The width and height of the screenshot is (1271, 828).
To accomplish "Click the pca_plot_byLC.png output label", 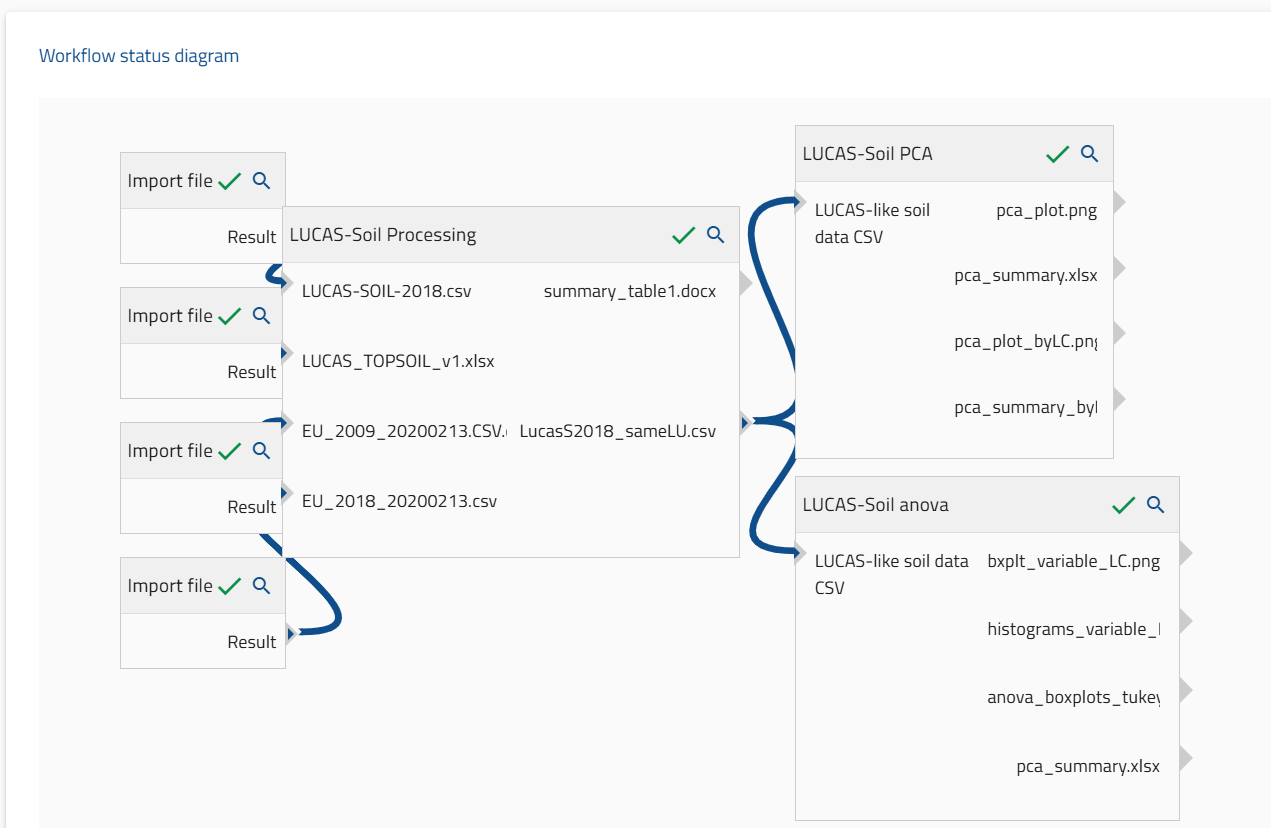I will [x=1026, y=342].
